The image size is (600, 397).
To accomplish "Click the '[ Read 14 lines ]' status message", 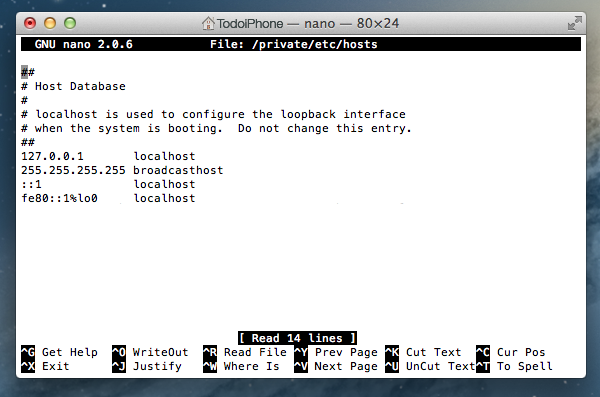I will 297,338.
